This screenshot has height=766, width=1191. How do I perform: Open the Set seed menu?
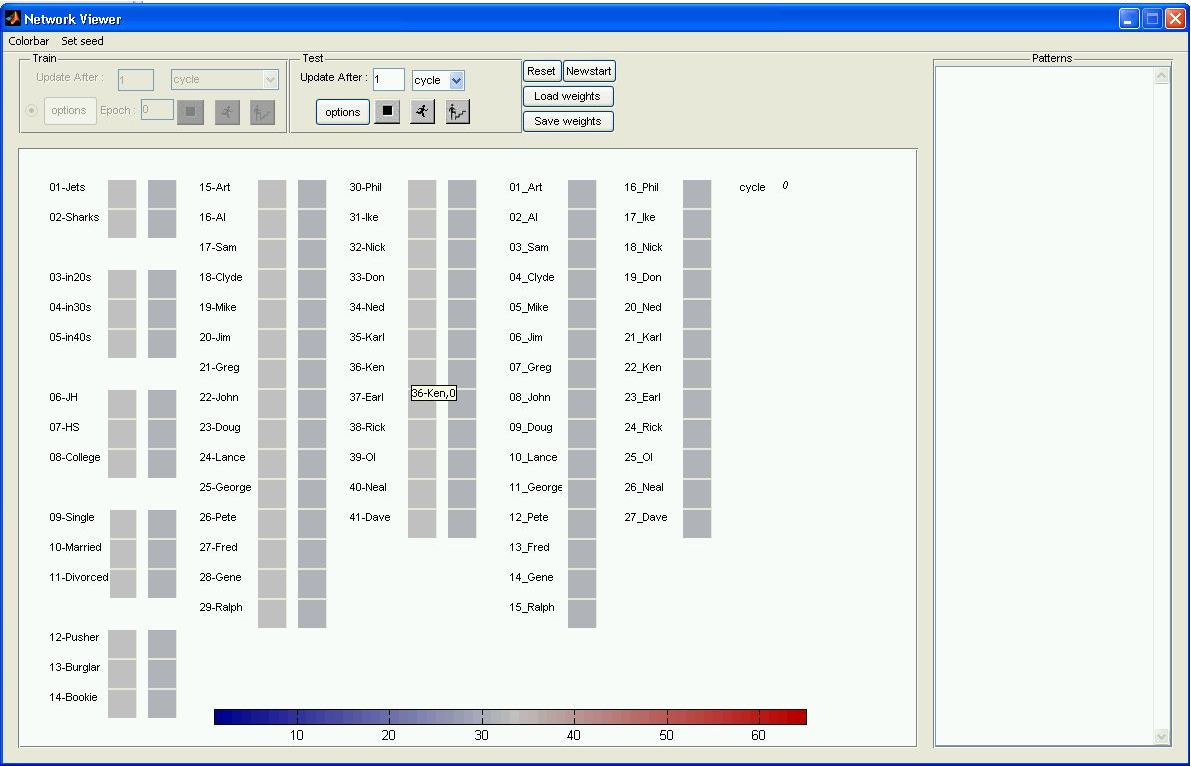tap(82, 41)
